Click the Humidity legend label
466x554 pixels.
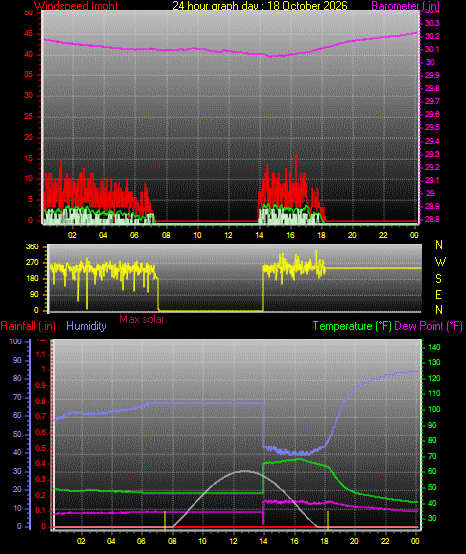[x=86, y=326]
